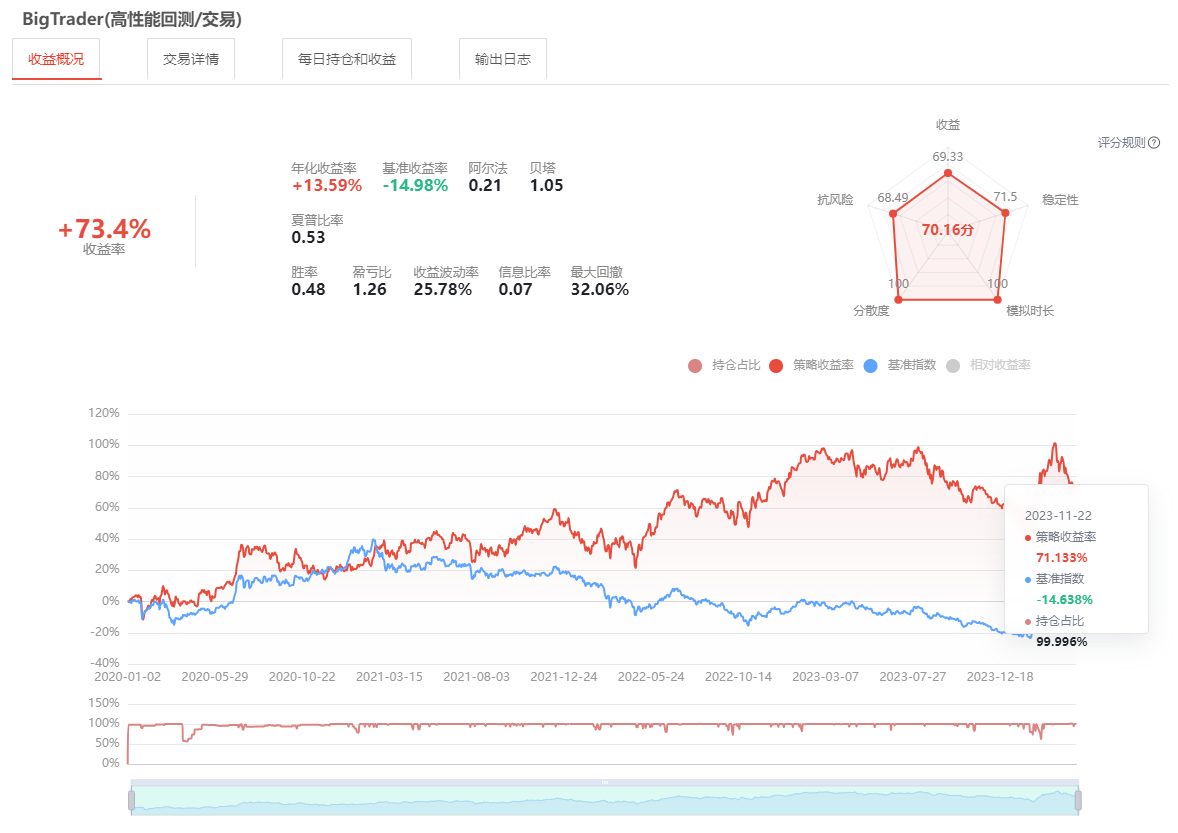This screenshot has width=1178, height=833.
Task: Click the 稳定性 vertex point on radar chart
Action: click(1006, 212)
